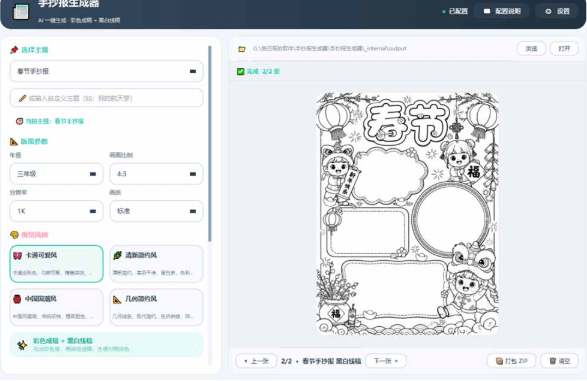Screen dimensions: 587x381
Task: Click the book icon in 配置说明 button
Action: coord(487,11)
